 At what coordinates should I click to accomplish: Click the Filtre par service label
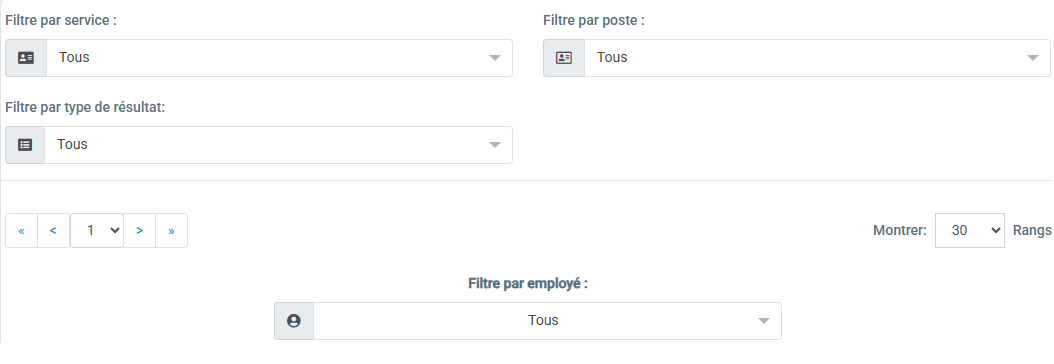tap(60, 20)
